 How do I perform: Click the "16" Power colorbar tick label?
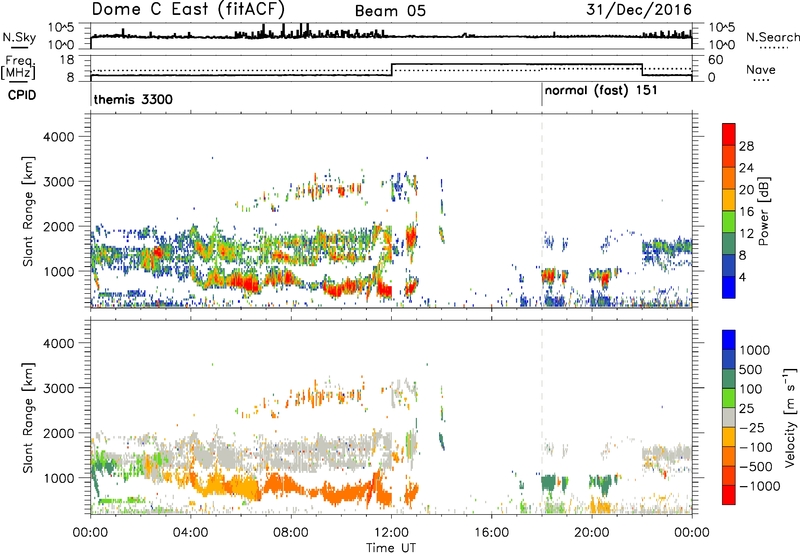pos(746,212)
